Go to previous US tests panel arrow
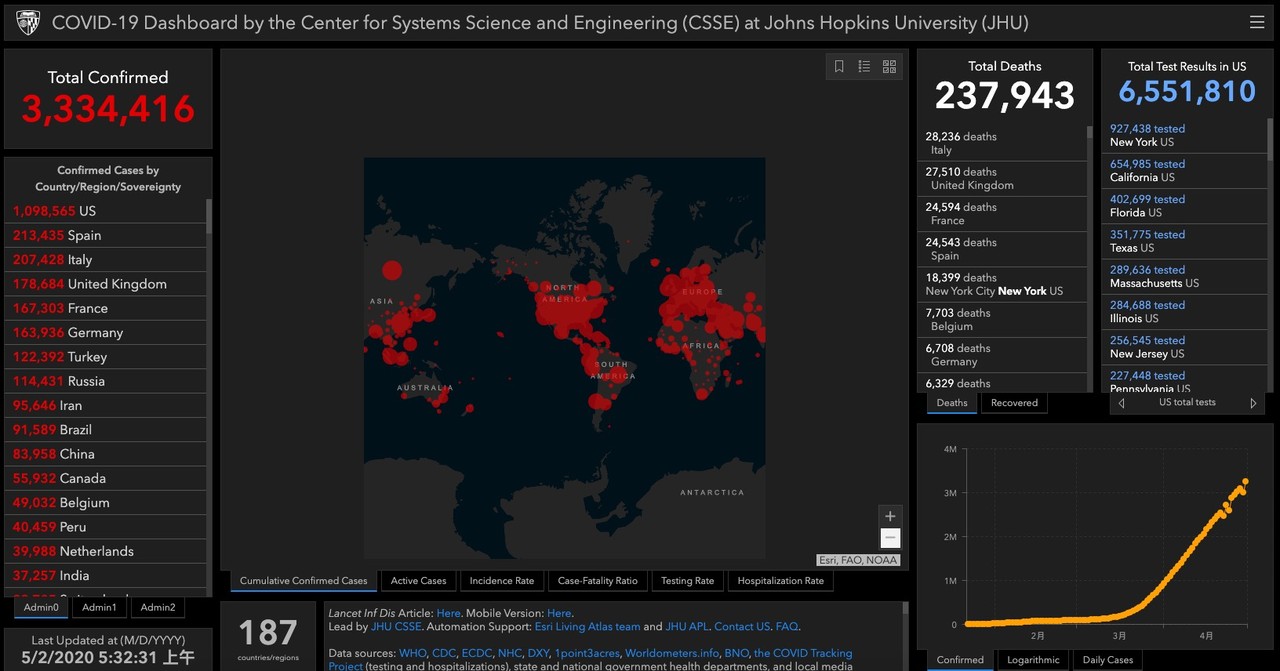The width and height of the screenshot is (1280, 671). coord(1122,403)
